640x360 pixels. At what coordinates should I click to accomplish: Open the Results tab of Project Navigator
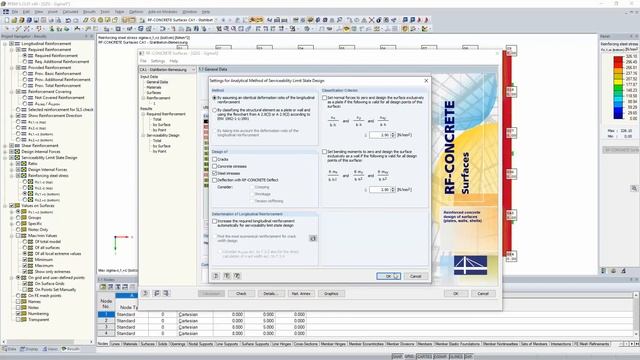[71, 349]
